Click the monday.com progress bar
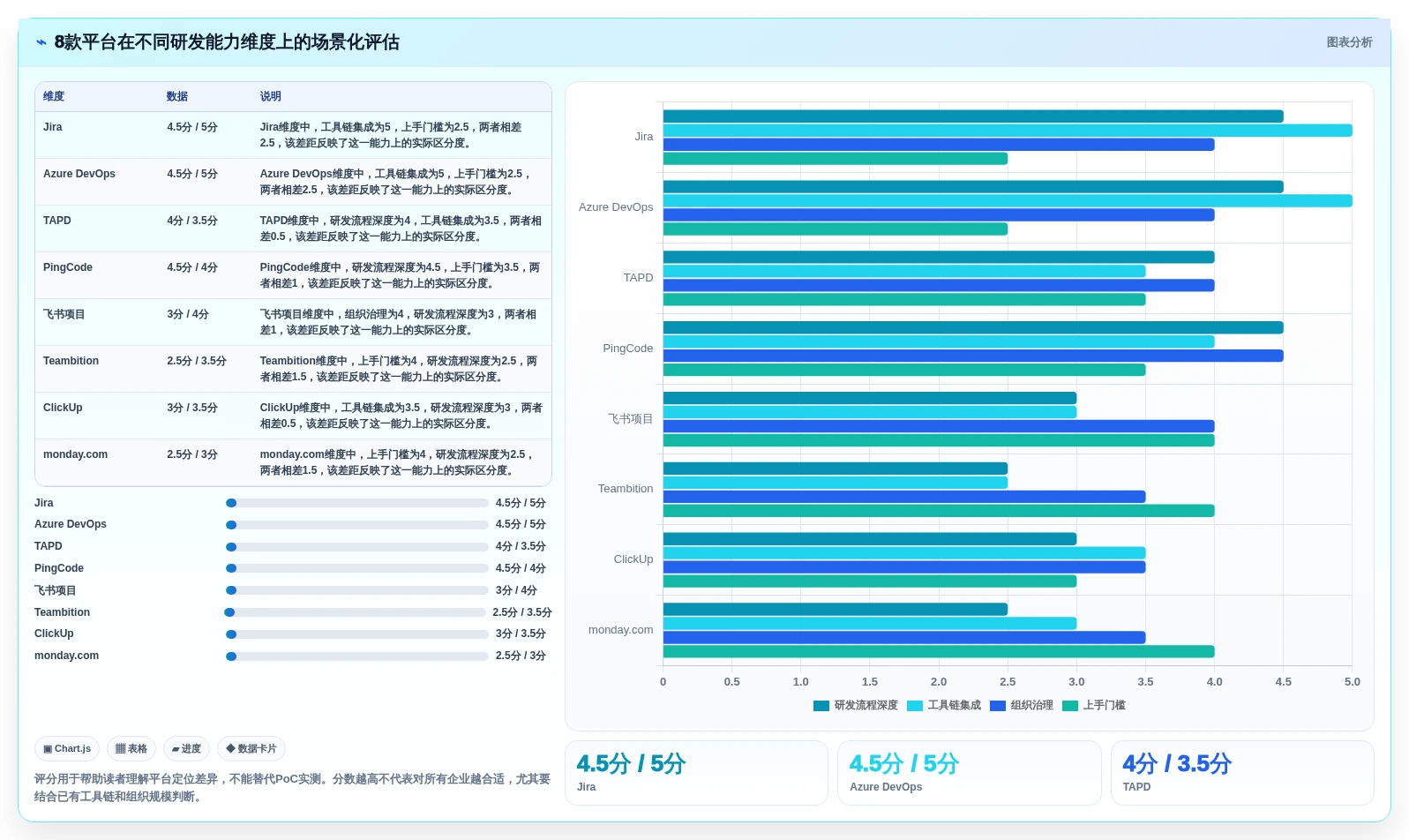Viewport: 1409px width, 840px height. click(356, 656)
